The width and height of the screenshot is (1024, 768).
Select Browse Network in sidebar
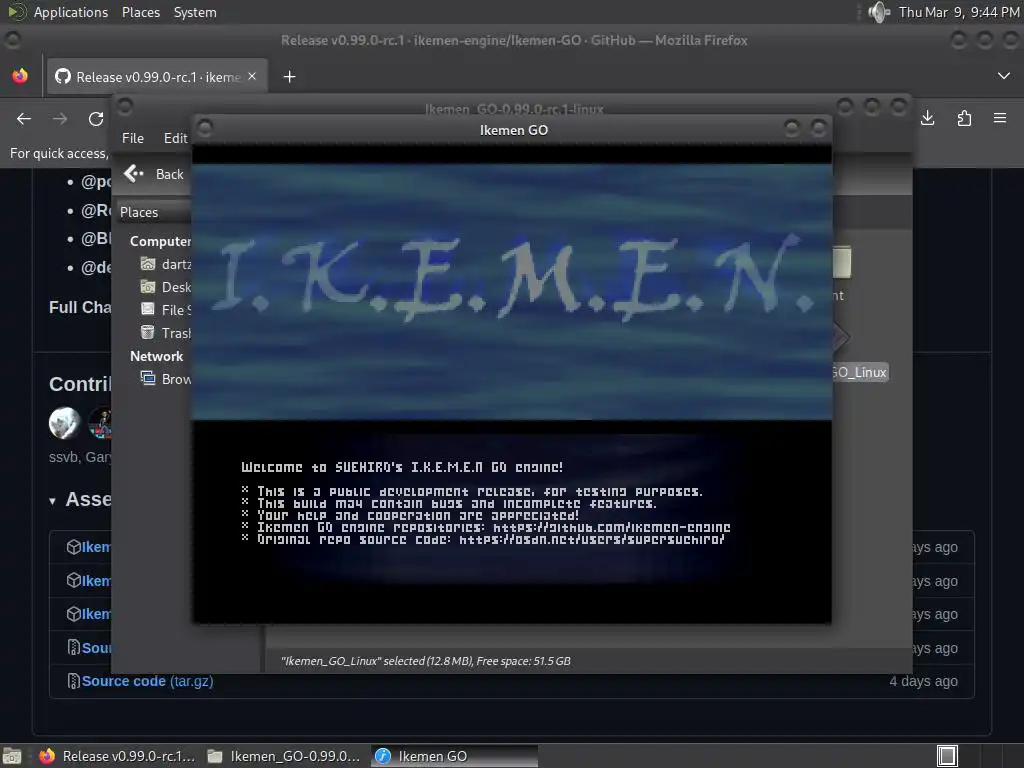(166, 379)
